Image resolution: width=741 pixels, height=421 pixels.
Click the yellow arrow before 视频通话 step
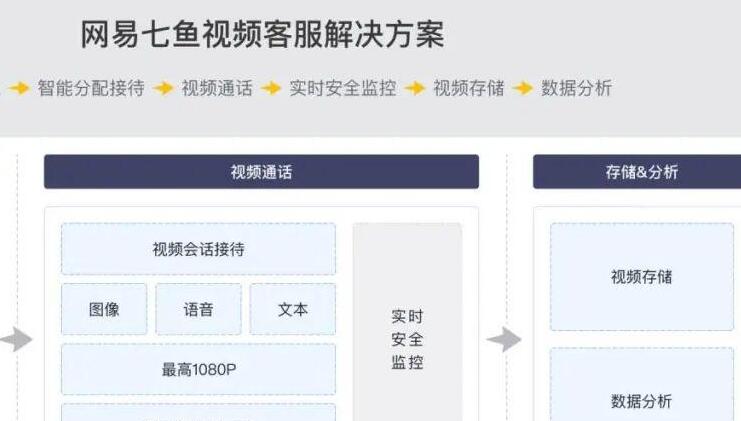pos(163,89)
